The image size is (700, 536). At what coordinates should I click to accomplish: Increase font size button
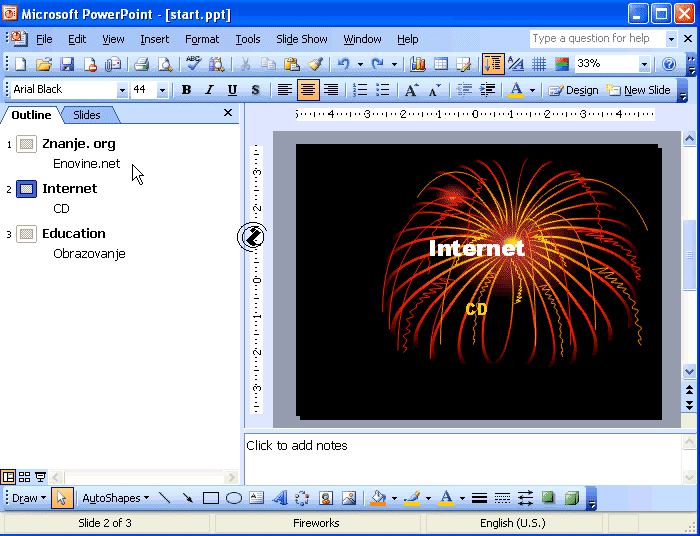(411, 90)
